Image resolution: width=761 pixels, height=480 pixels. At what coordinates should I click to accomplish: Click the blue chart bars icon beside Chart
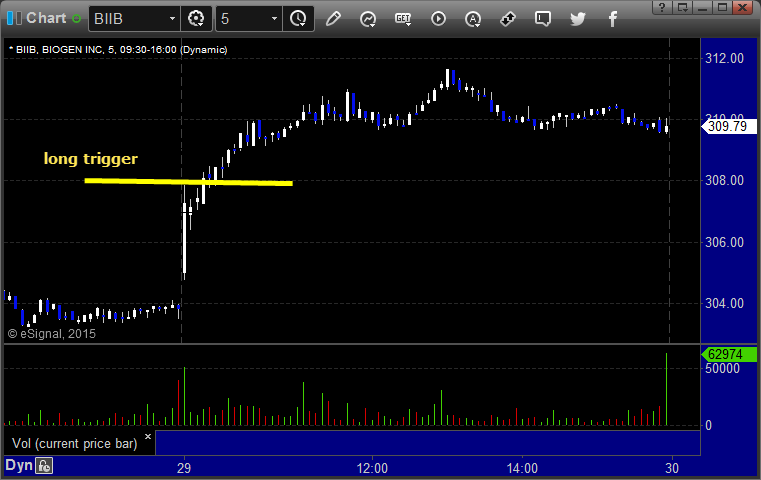[14, 18]
